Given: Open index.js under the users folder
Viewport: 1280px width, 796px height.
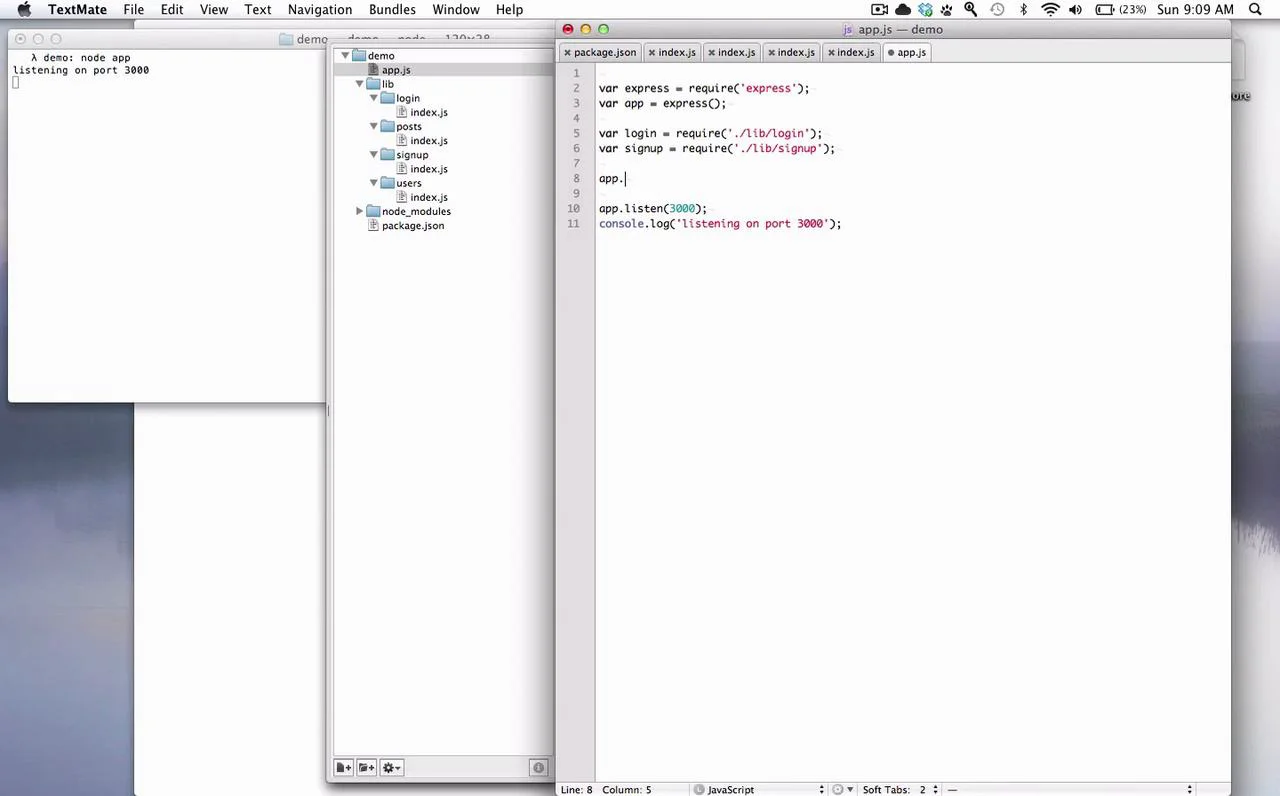Looking at the screenshot, I should (428, 197).
